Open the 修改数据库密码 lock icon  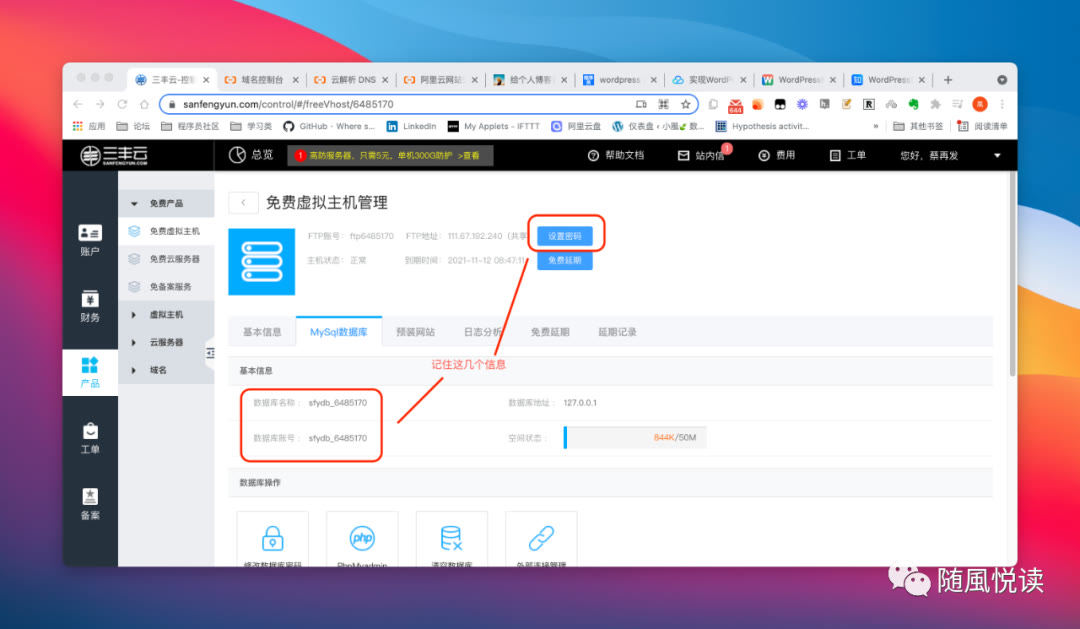click(272, 538)
